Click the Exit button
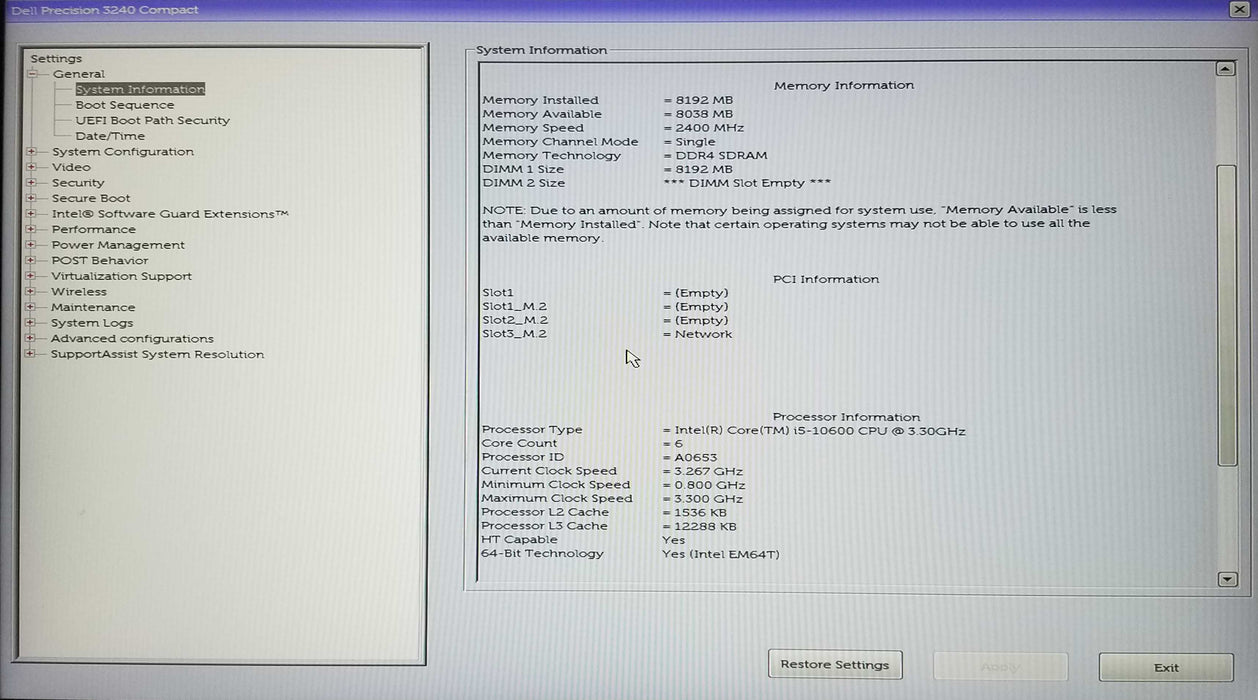This screenshot has height=700, width=1258. pos(1166,667)
